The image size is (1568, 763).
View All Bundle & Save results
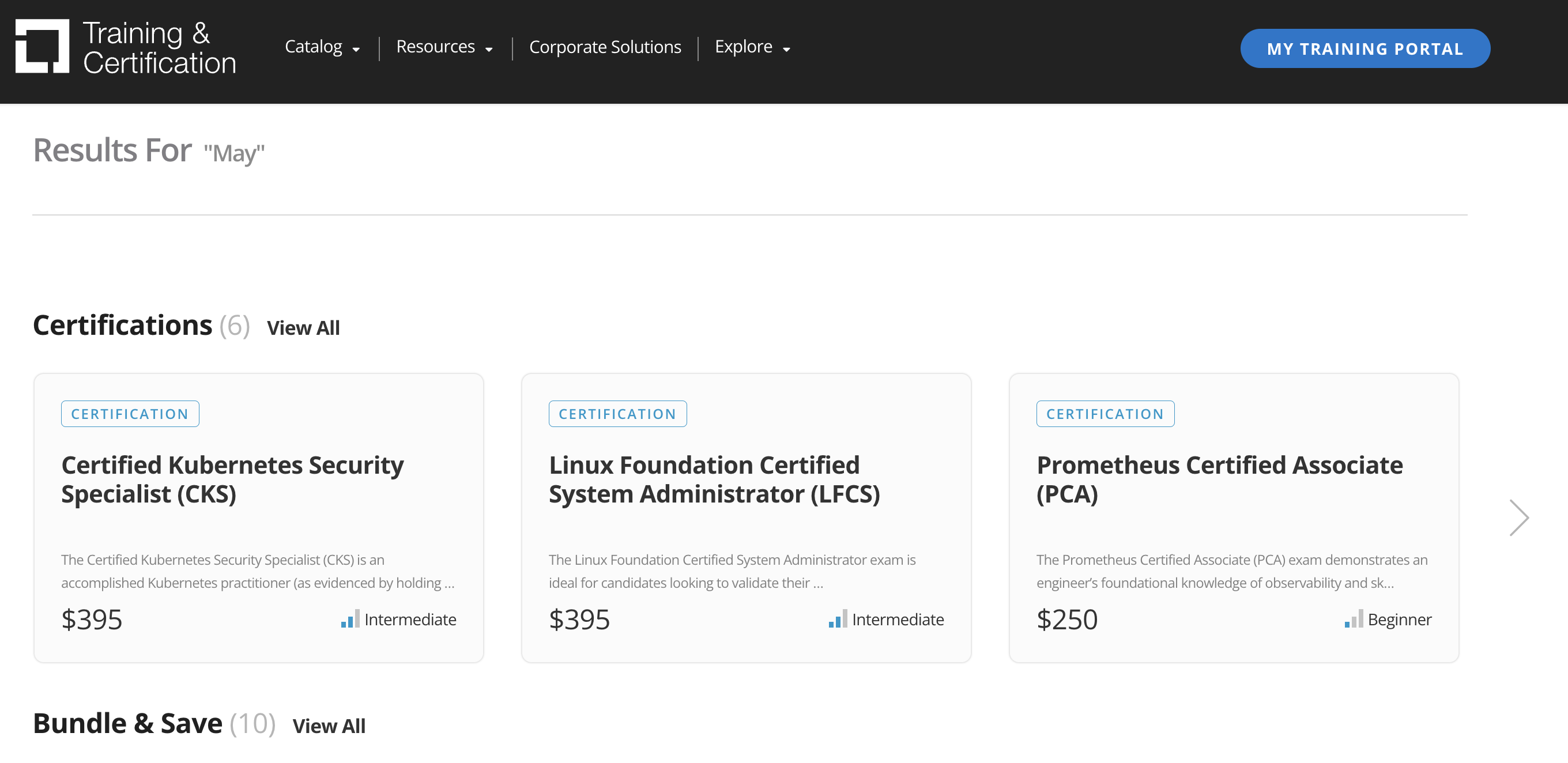(x=329, y=726)
